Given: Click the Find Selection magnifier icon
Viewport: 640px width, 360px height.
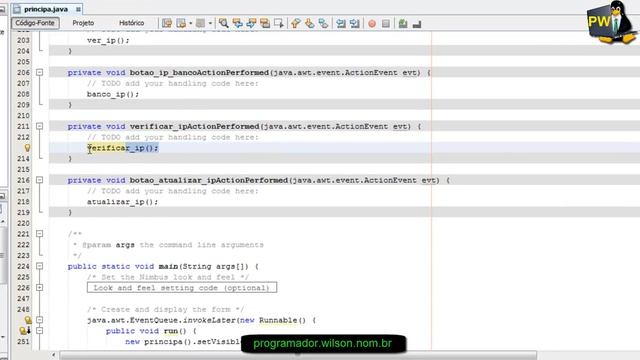Looking at the screenshot, I should click(x=224, y=23).
